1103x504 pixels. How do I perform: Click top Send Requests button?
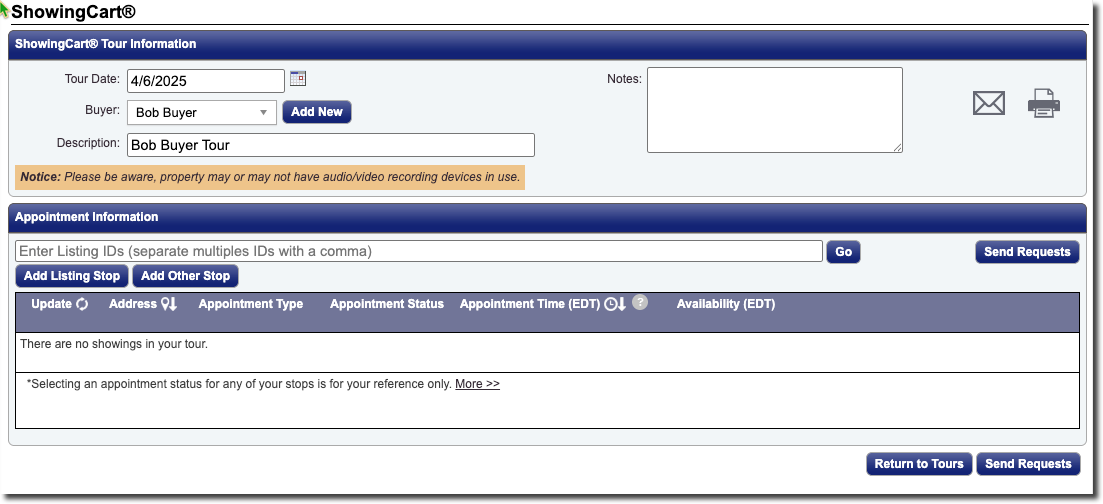[1027, 252]
